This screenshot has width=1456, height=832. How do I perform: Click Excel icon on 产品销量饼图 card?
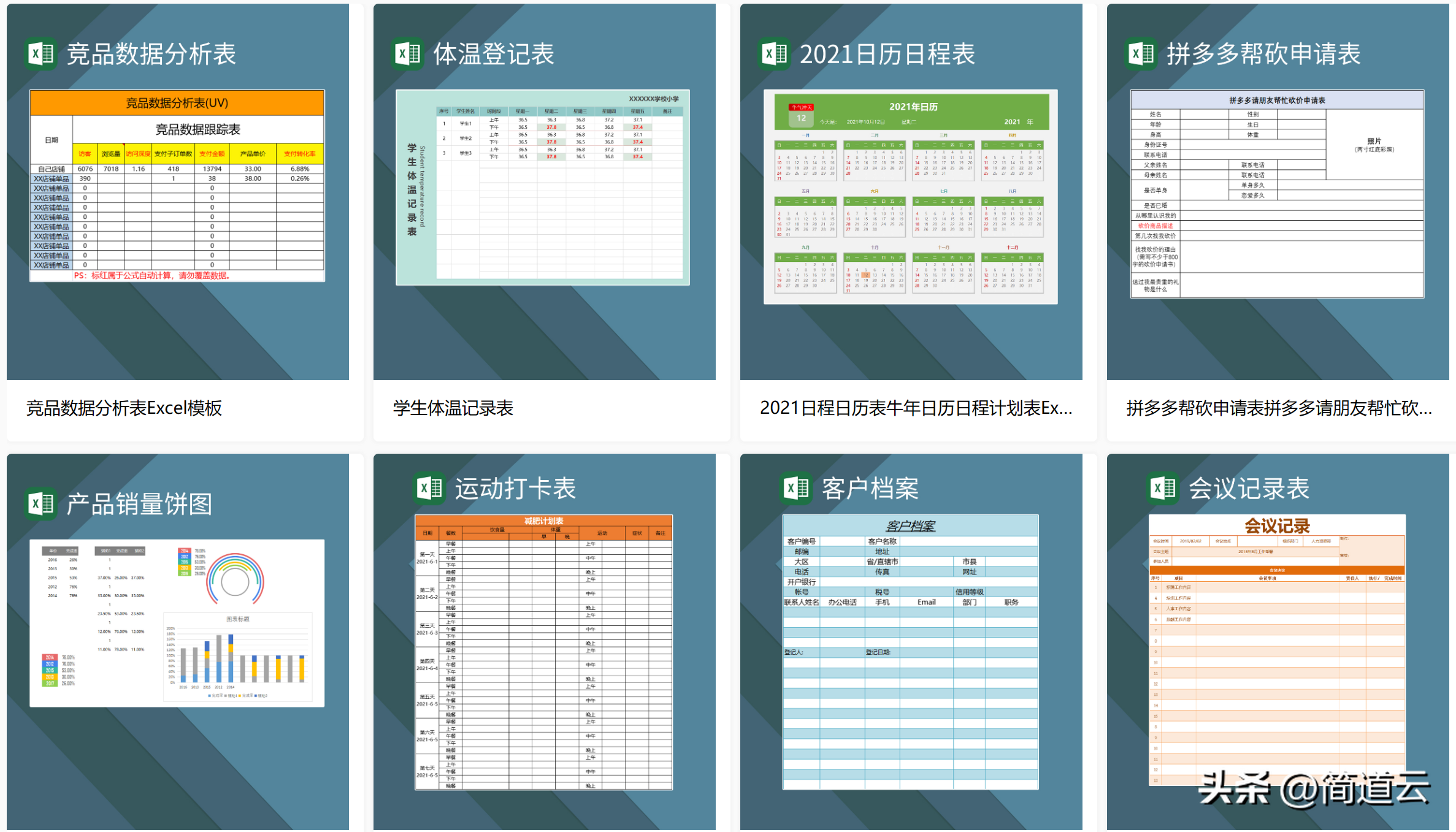point(41,504)
